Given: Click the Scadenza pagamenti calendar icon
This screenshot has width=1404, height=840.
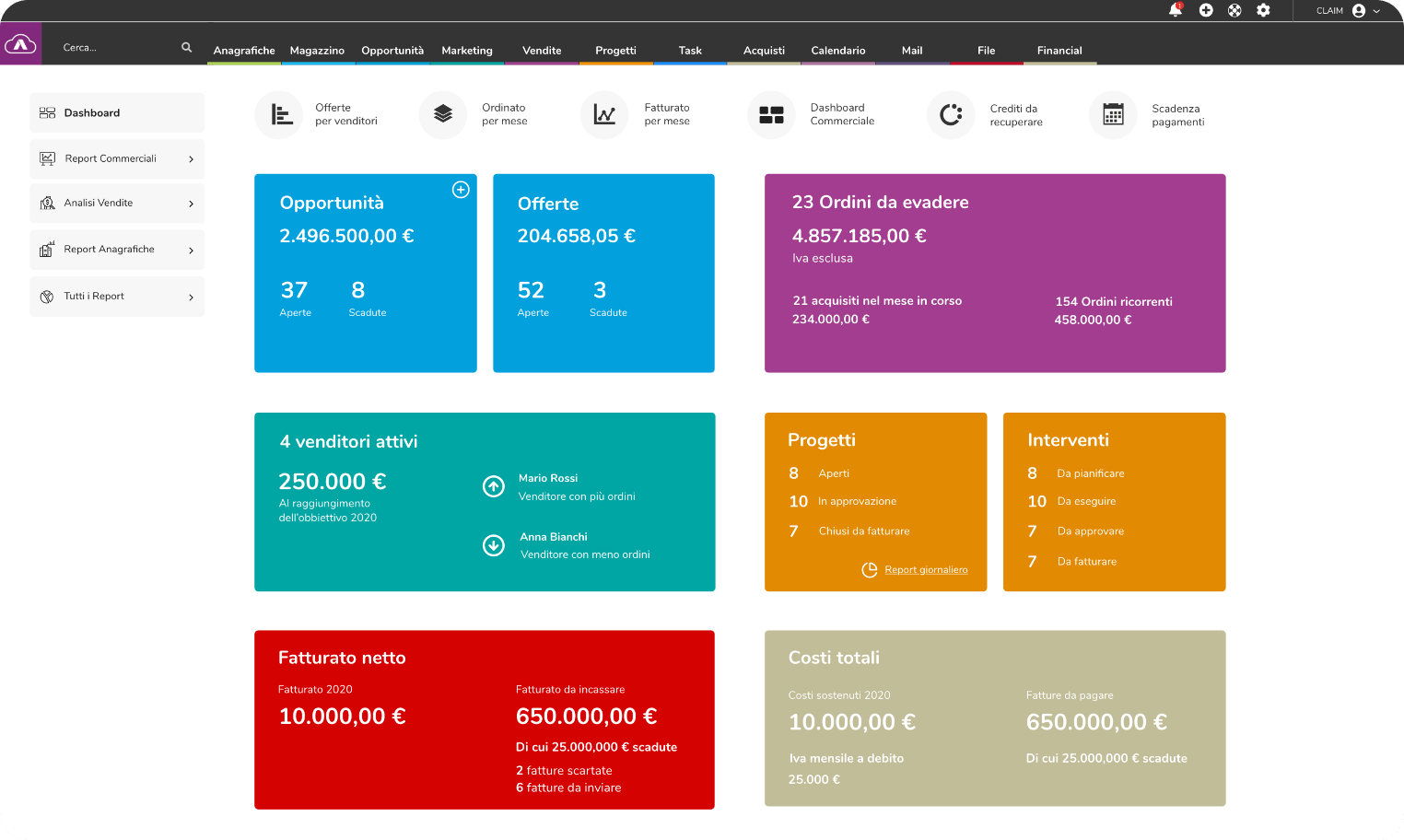Looking at the screenshot, I should pyautogui.click(x=1113, y=115).
